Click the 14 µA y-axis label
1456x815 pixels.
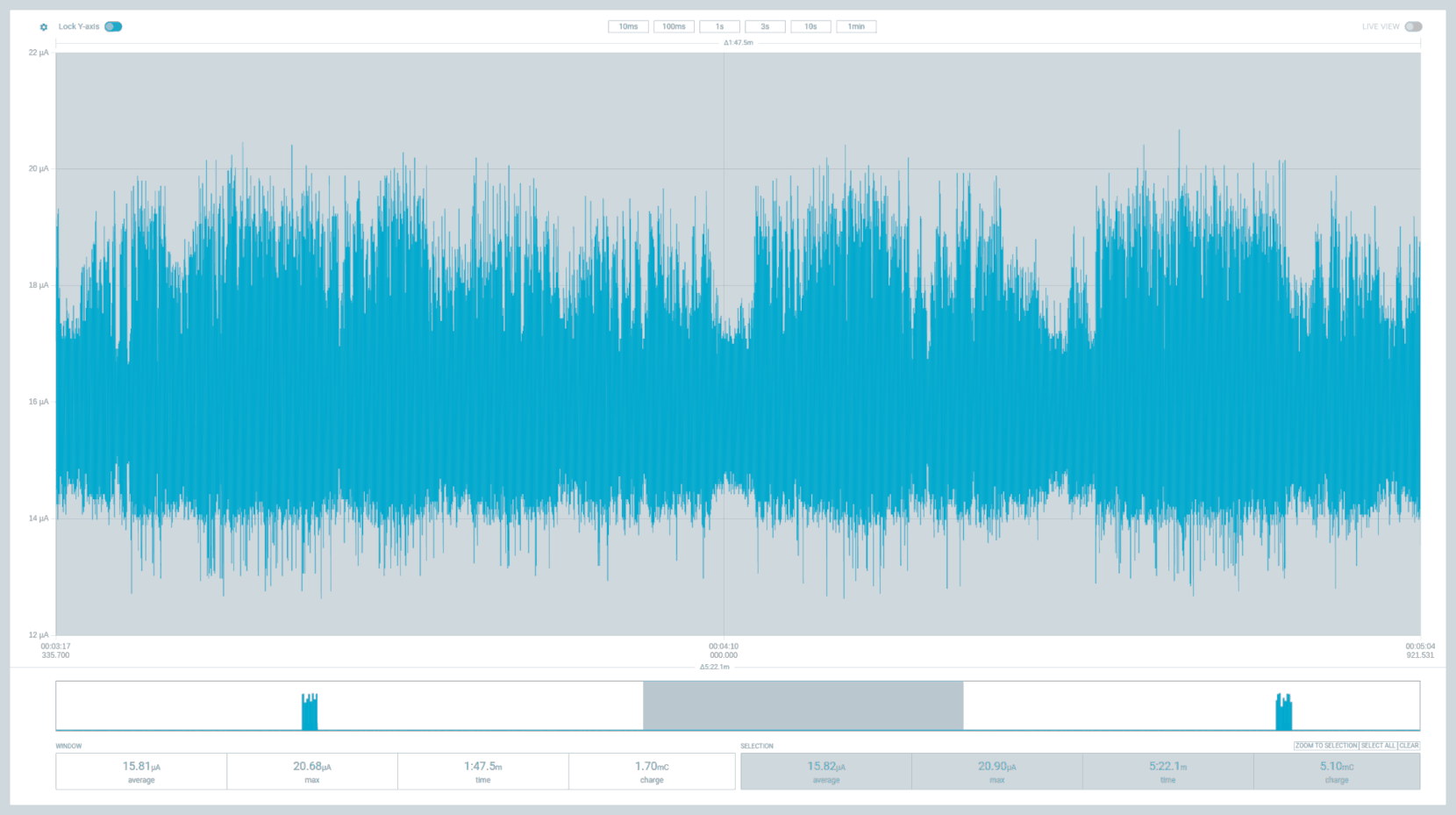pyautogui.click(x=39, y=518)
